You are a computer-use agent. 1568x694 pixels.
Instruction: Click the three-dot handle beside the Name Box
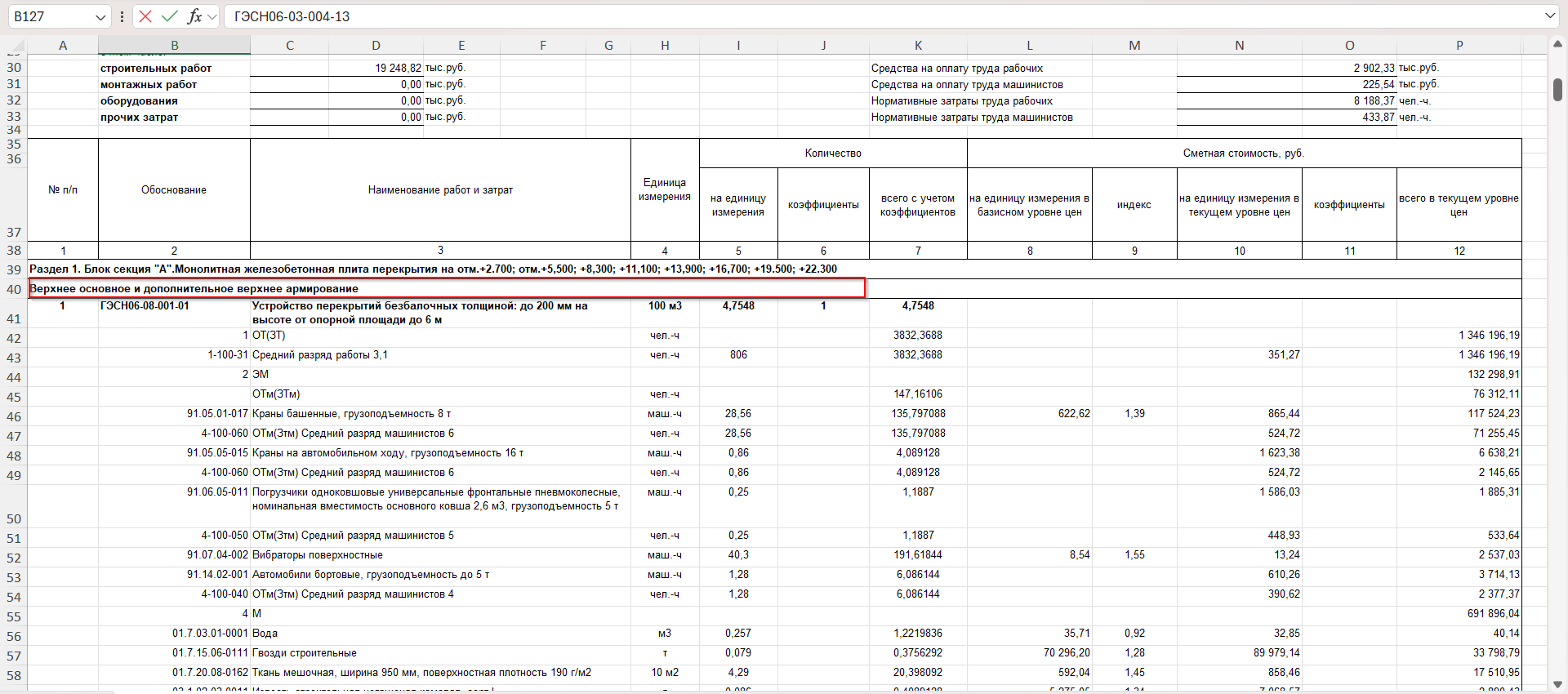[x=122, y=16]
